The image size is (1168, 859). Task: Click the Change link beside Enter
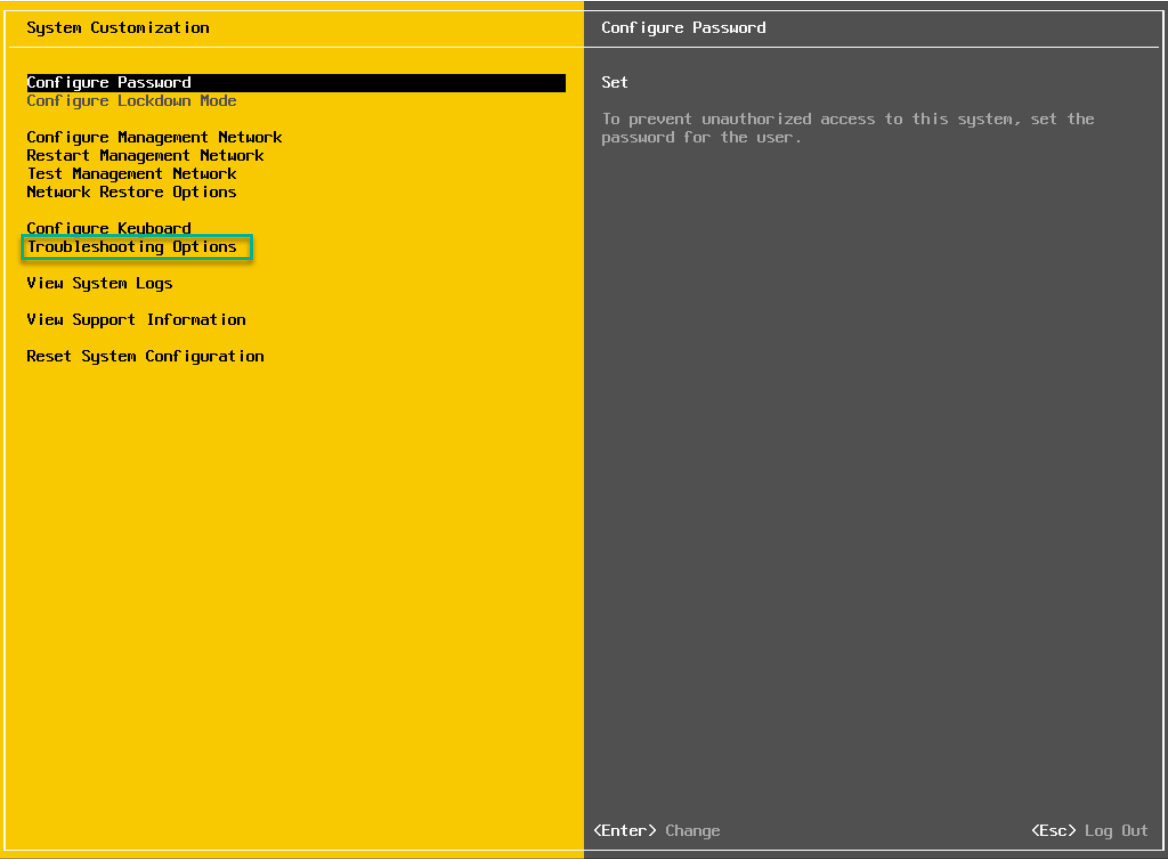coord(692,830)
